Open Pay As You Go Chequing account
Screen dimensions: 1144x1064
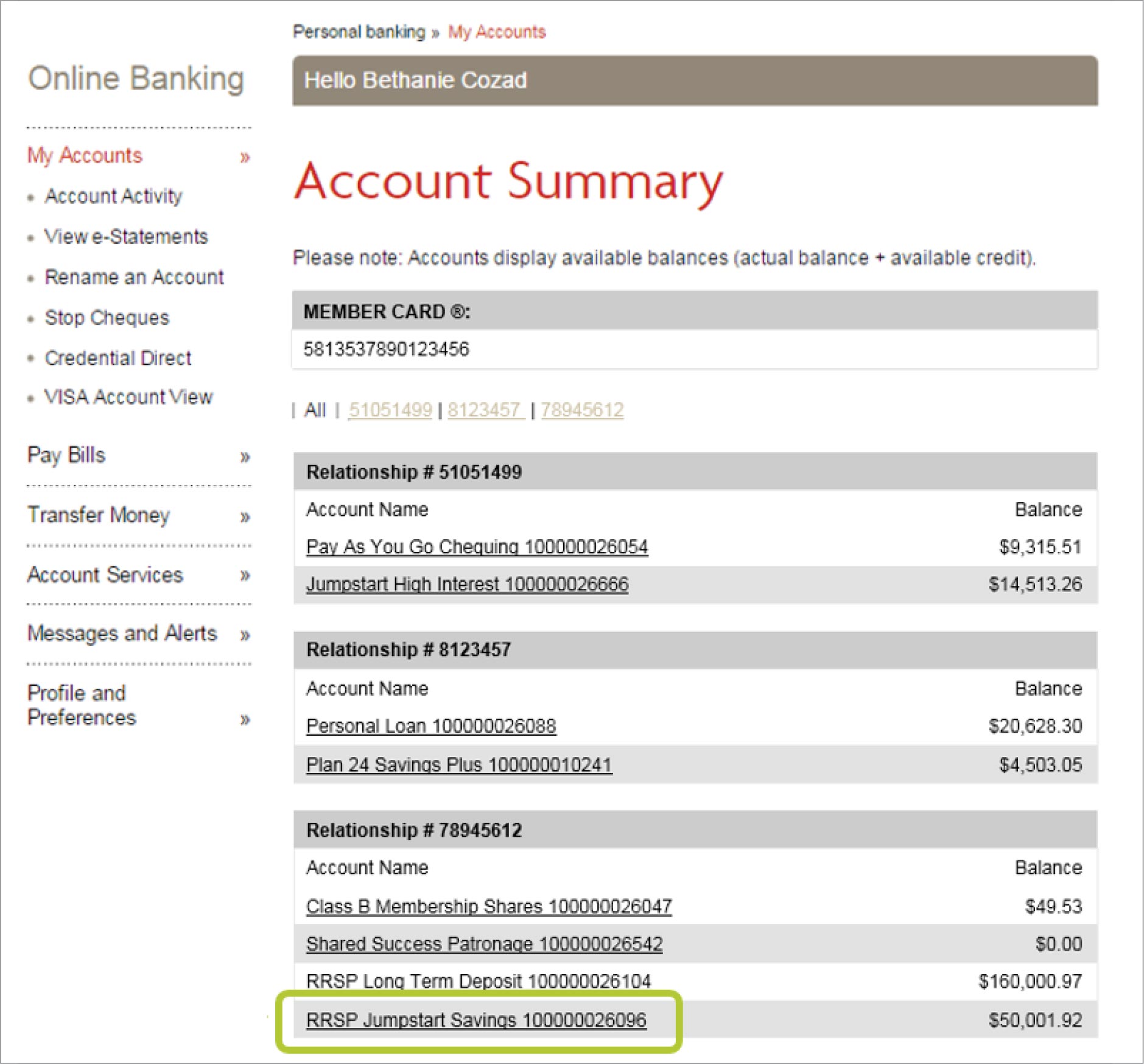(x=477, y=547)
